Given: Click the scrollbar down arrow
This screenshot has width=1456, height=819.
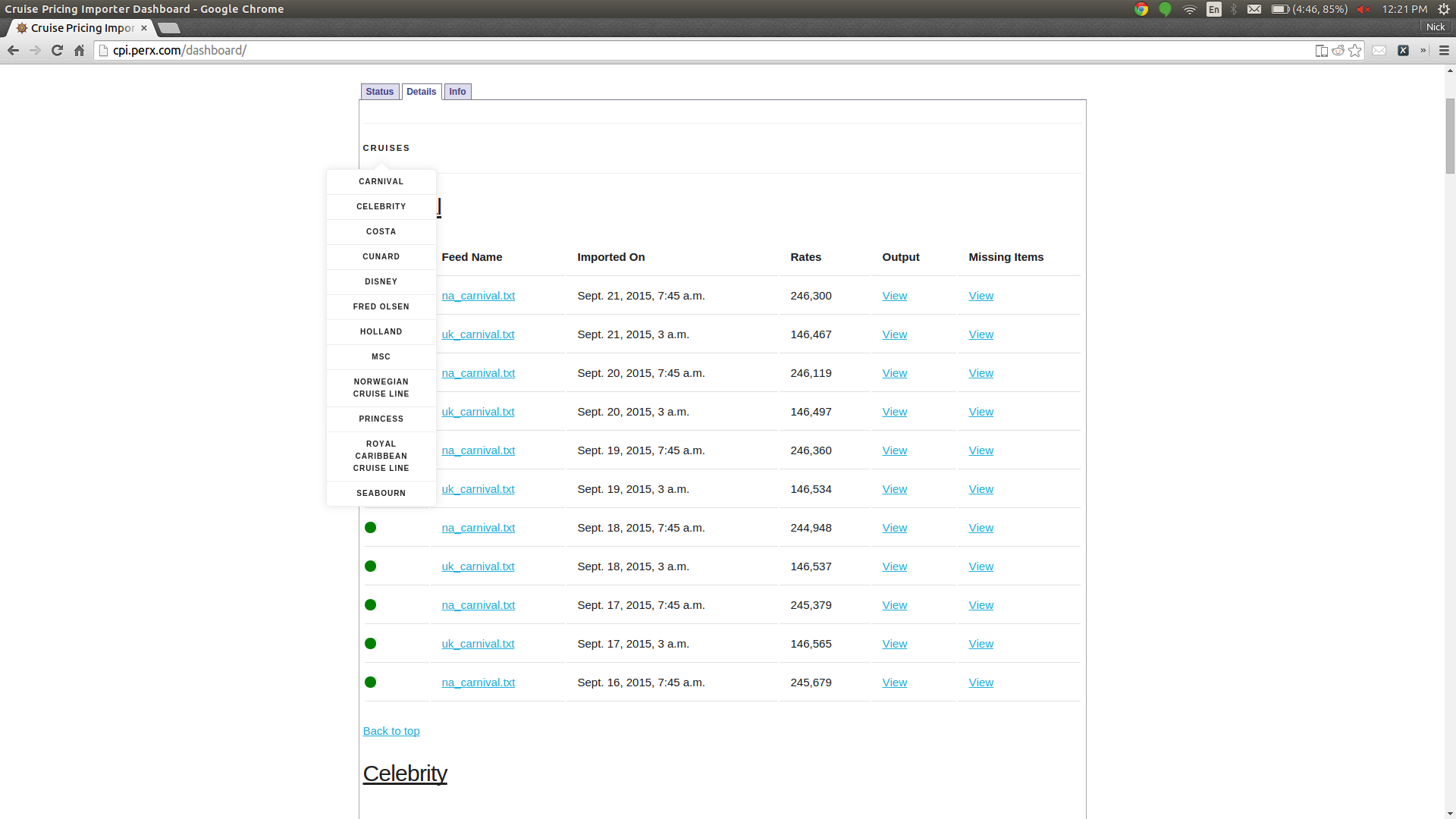Looking at the screenshot, I should coord(1450,812).
